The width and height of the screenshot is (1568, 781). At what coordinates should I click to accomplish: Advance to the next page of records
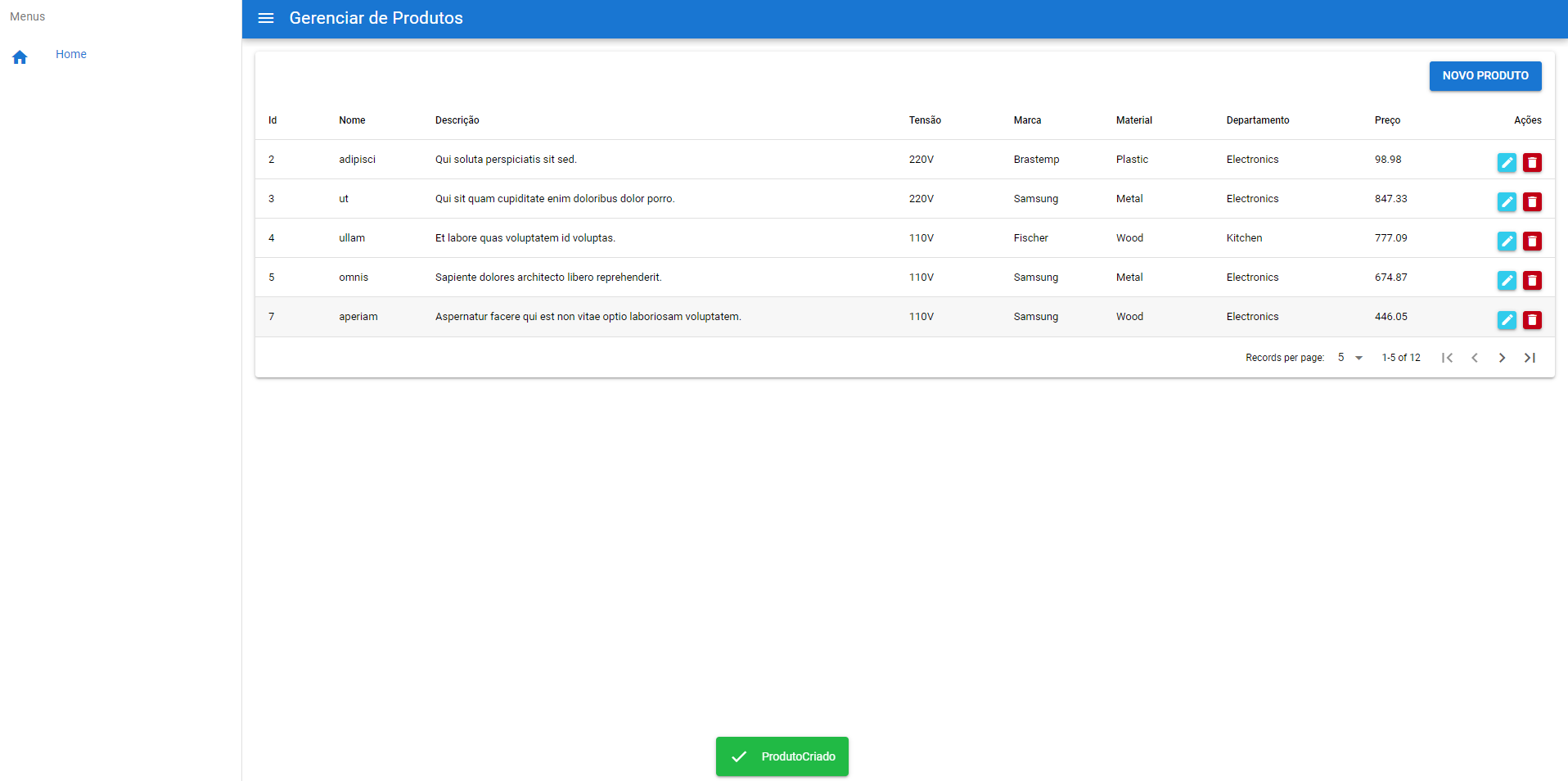tap(1502, 357)
